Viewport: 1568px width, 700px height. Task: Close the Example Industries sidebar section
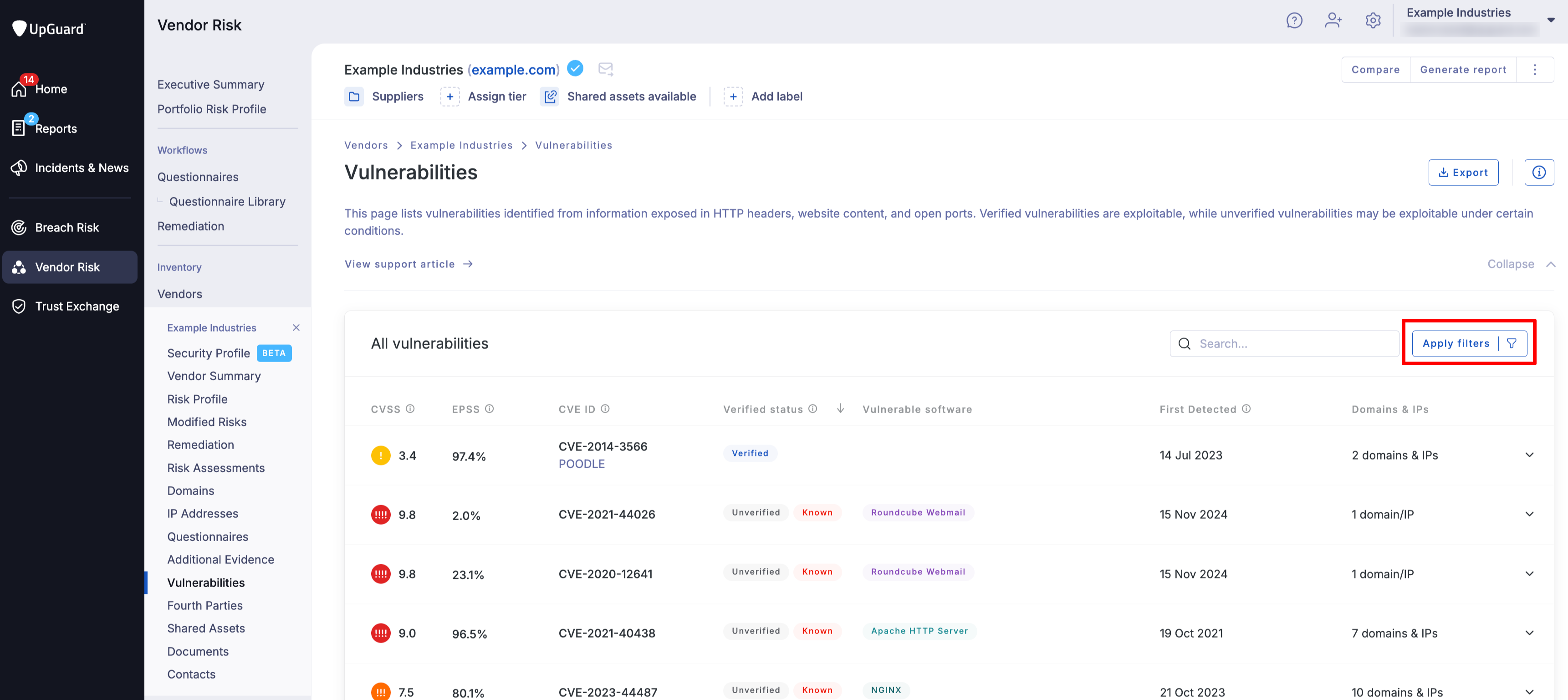[296, 327]
